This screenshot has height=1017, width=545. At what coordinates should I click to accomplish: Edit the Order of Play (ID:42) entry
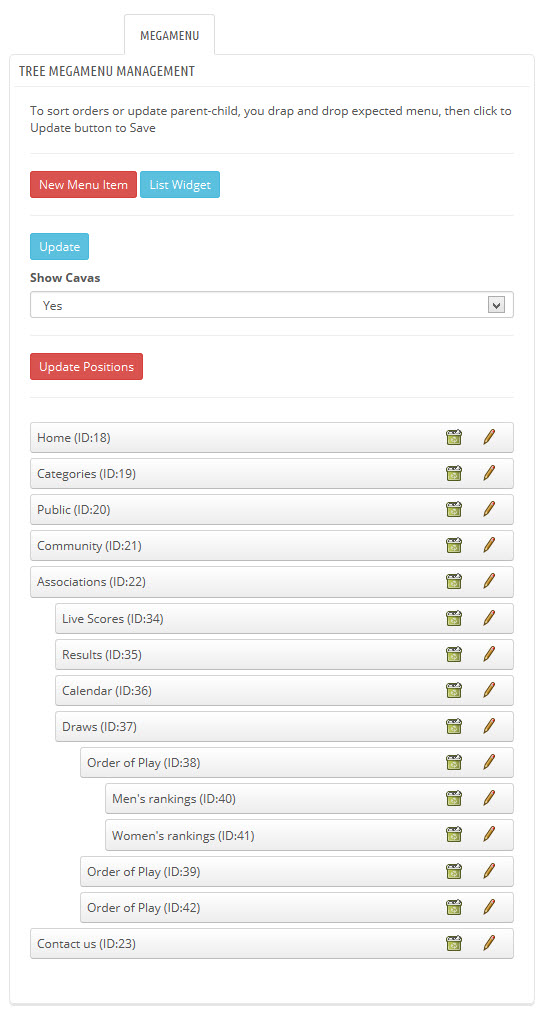tap(489, 907)
